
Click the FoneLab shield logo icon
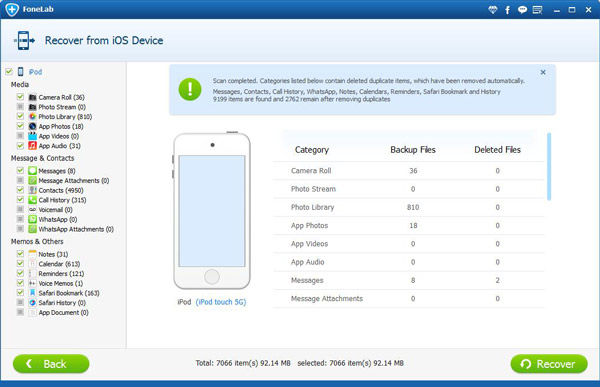[12, 9]
